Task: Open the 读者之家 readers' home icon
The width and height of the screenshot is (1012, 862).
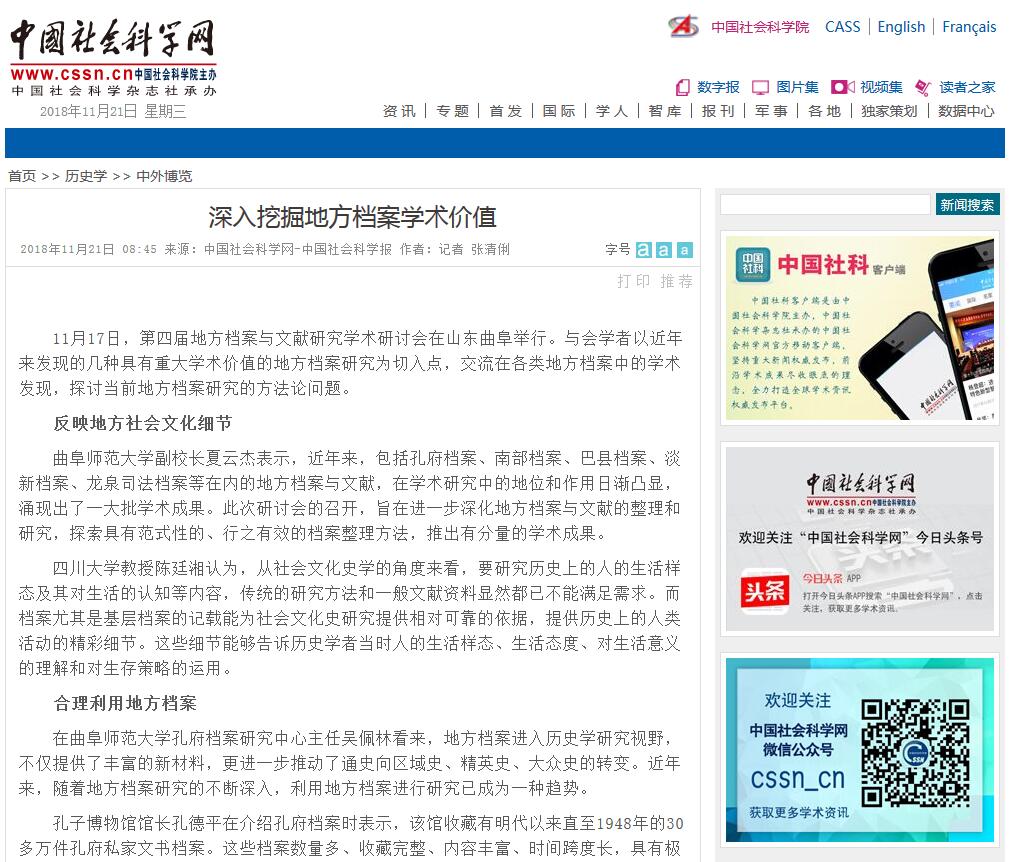Action: point(923,87)
